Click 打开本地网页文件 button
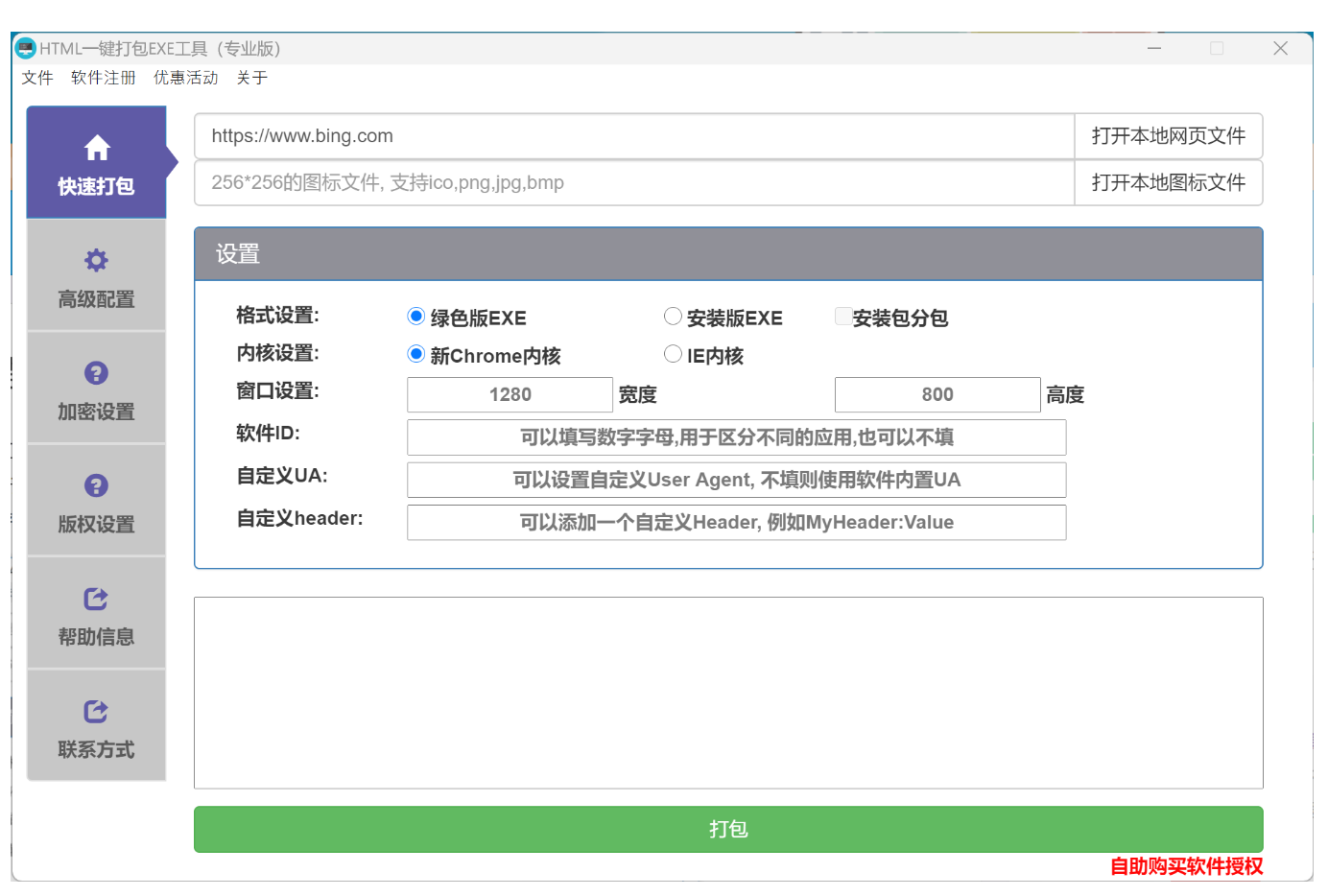 [x=1169, y=136]
